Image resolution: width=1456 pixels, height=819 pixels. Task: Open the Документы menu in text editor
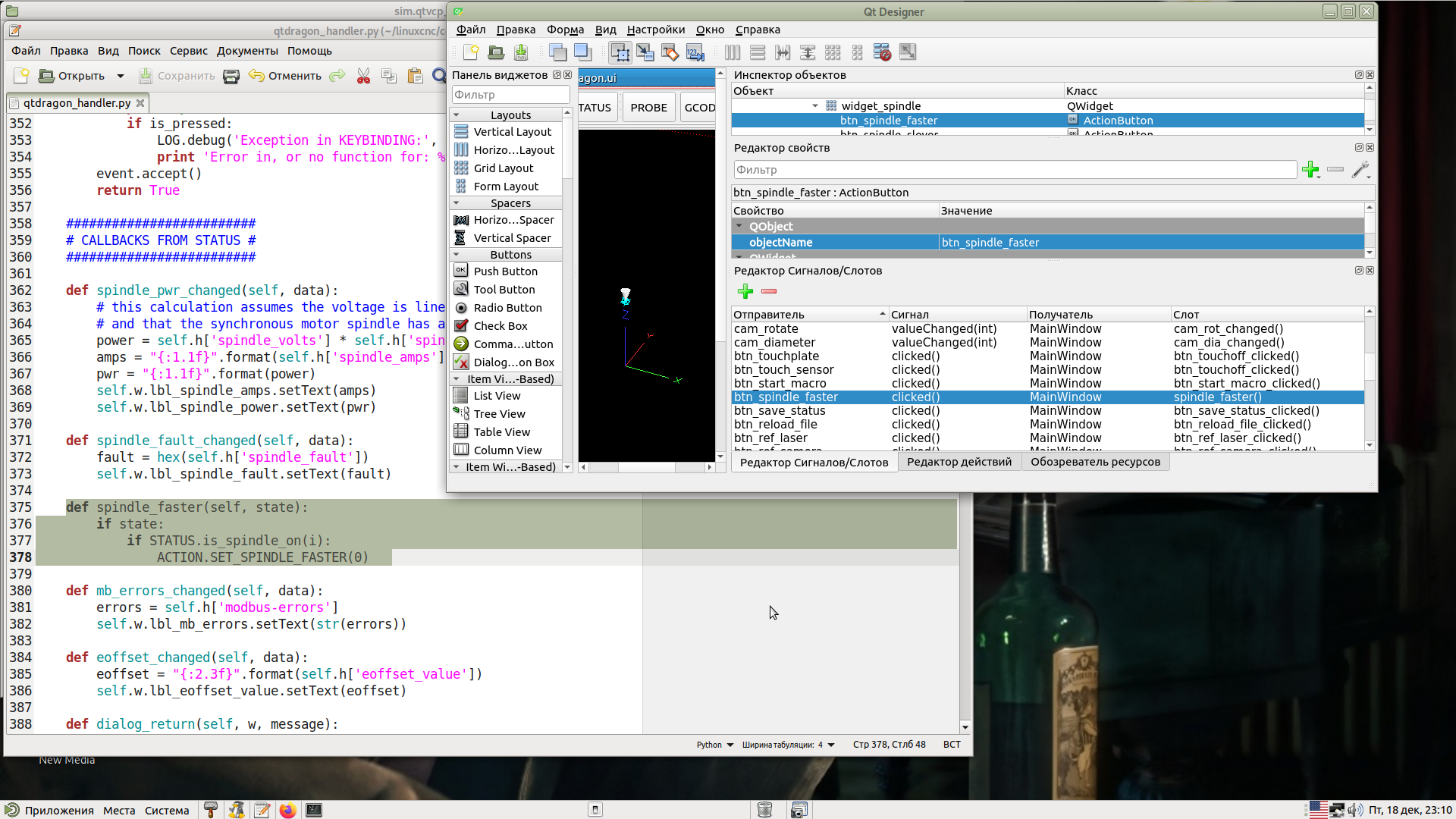point(247,51)
